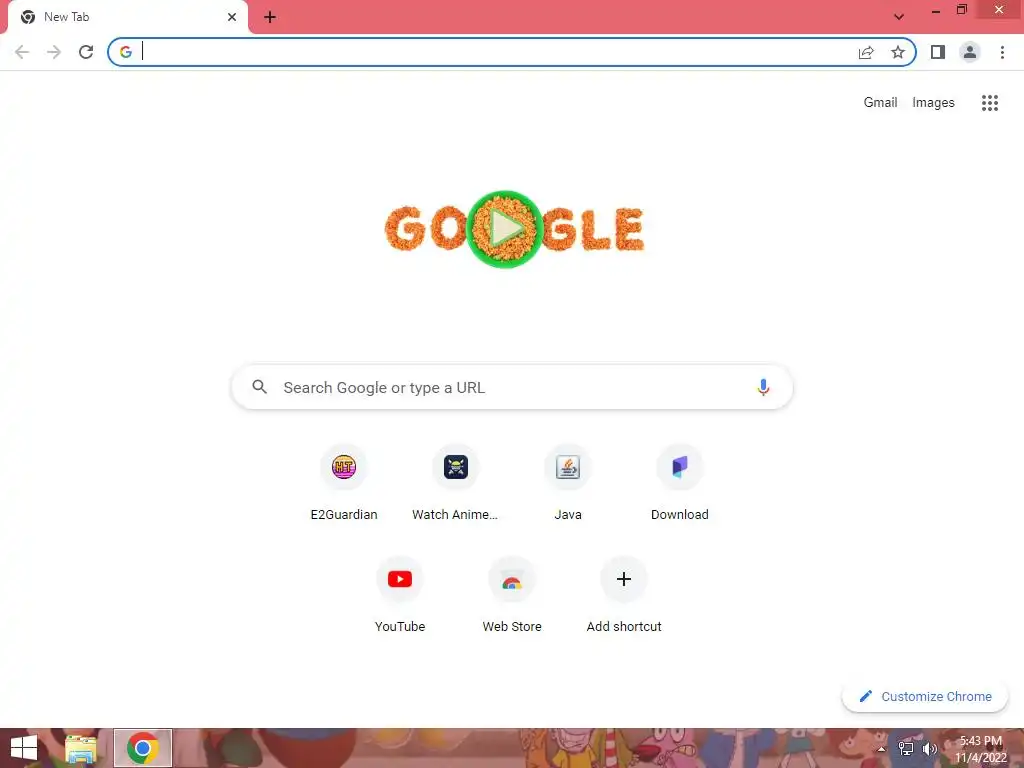Open the Download shortcut

tap(680, 483)
